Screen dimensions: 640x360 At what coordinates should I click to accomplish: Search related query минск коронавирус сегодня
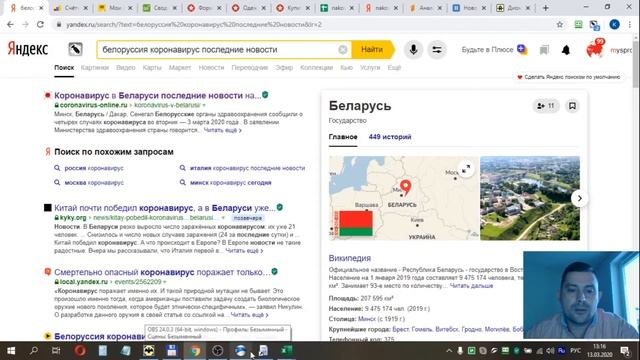coord(231,183)
